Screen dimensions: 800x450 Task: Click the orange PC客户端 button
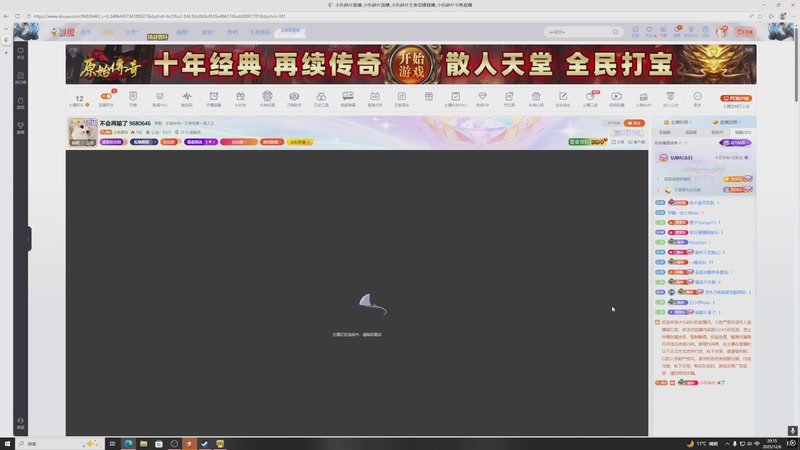tap(736, 98)
